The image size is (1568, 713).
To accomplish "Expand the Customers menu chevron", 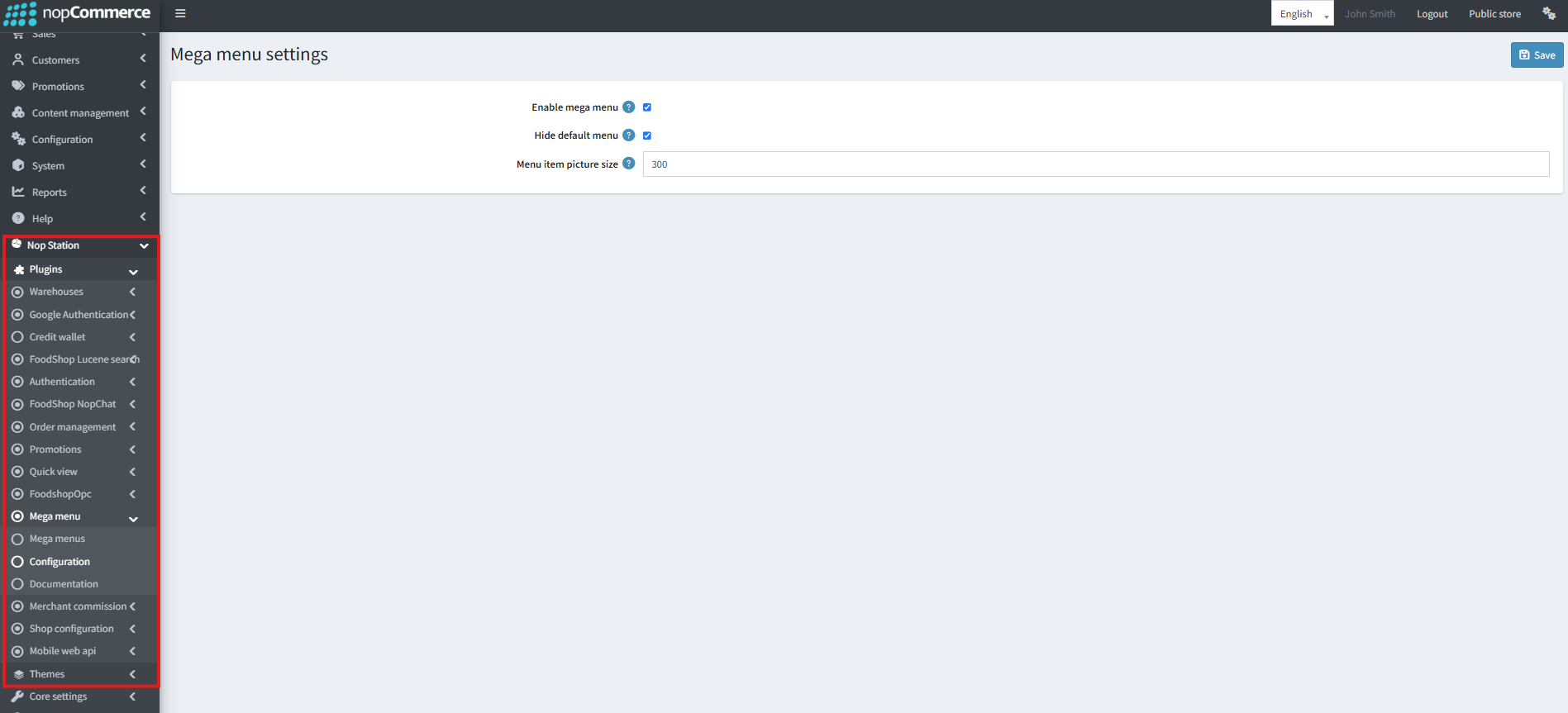I will 143,59.
